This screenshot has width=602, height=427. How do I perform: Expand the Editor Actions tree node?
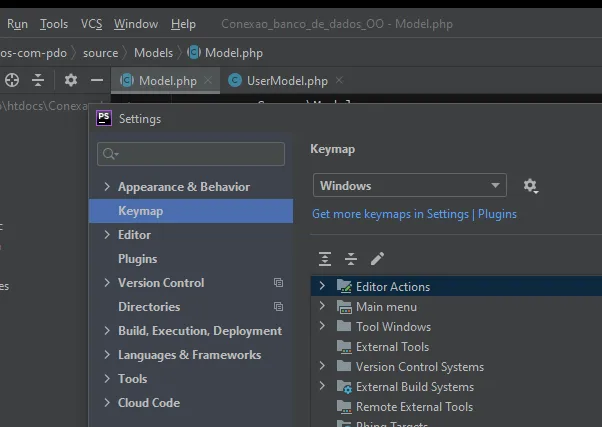pos(322,286)
